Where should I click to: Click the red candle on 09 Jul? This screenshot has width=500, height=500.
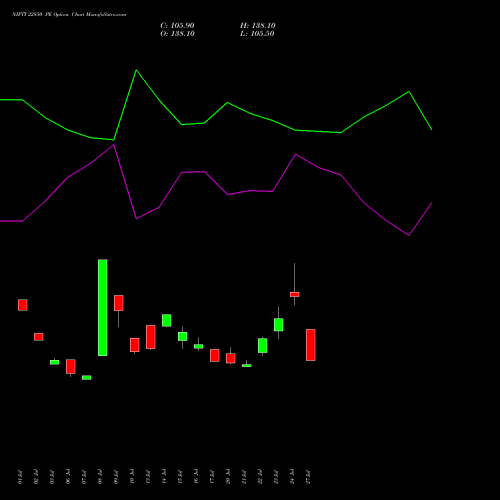(x=119, y=303)
